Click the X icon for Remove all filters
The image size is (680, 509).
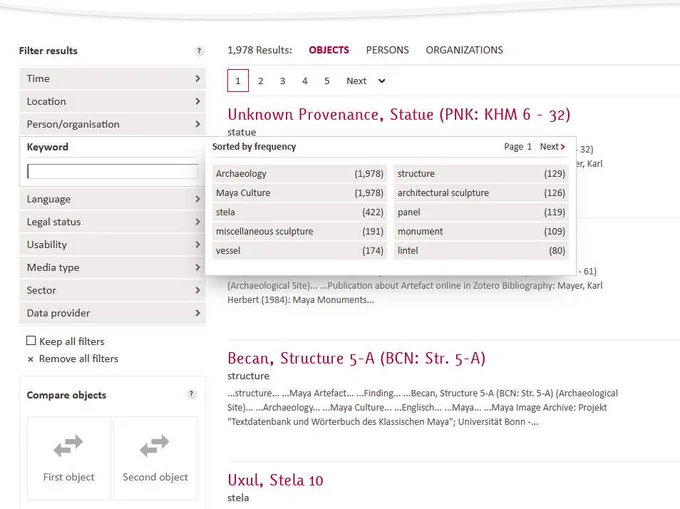pos(30,359)
